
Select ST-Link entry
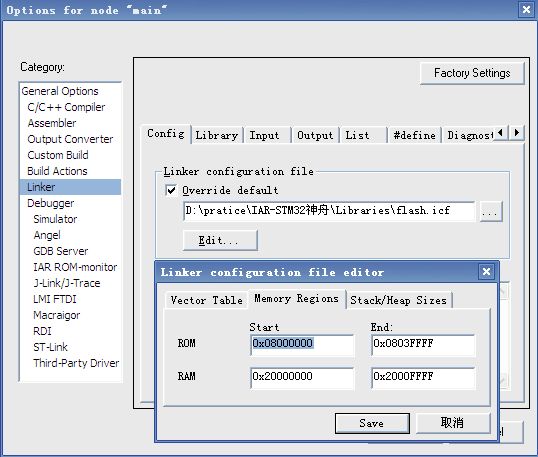(x=50, y=347)
